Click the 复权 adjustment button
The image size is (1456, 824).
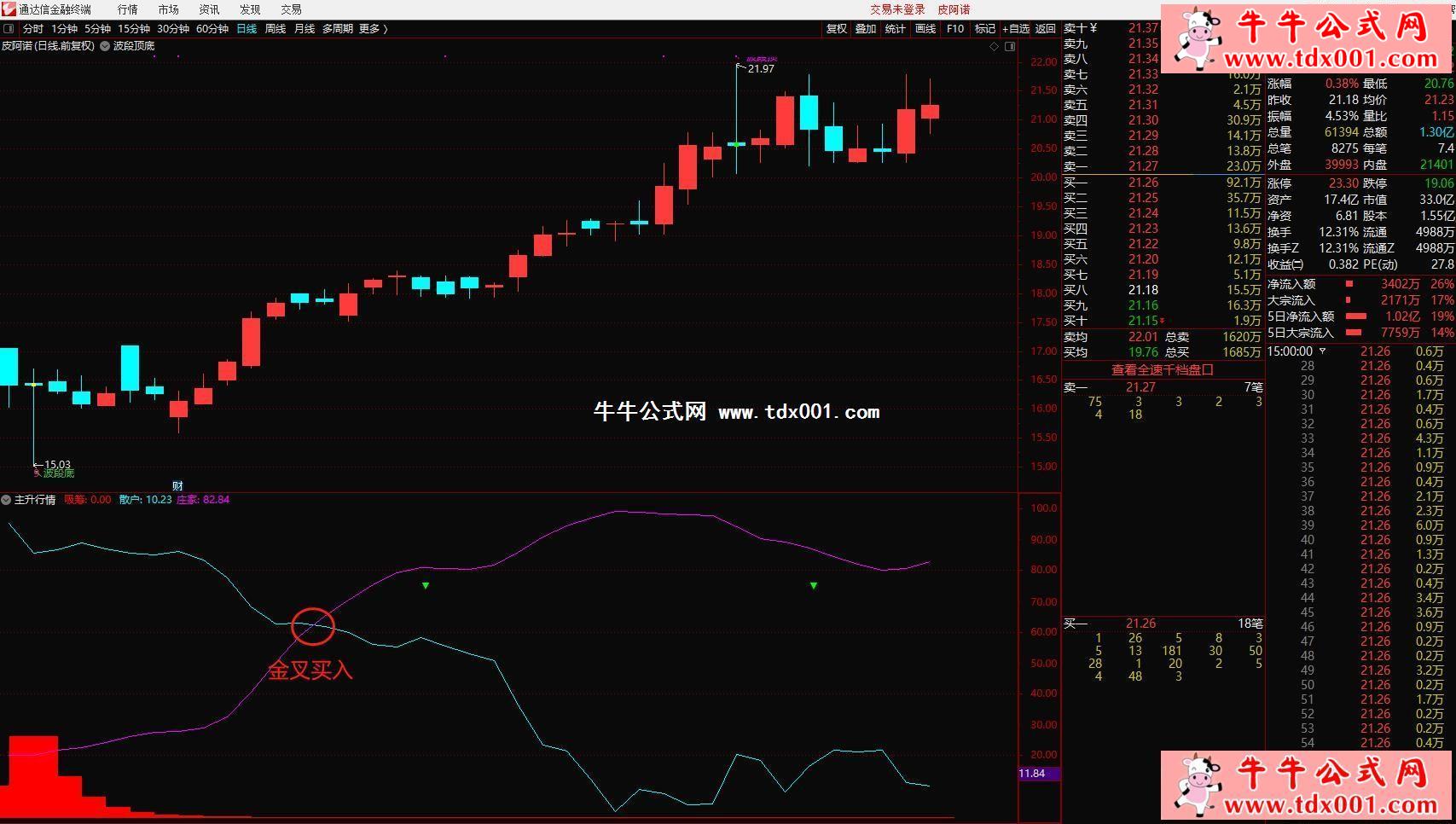[837, 29]
